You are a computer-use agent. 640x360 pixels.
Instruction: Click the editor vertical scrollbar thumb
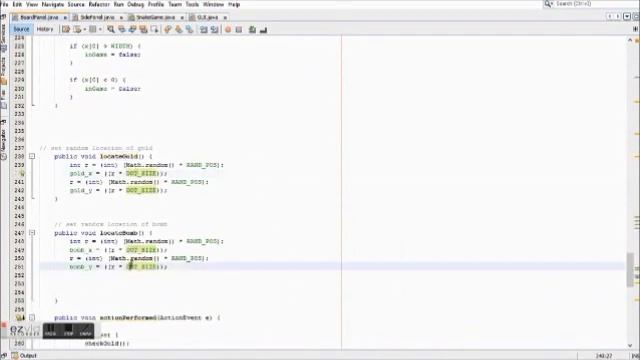(x=630, y=269)
